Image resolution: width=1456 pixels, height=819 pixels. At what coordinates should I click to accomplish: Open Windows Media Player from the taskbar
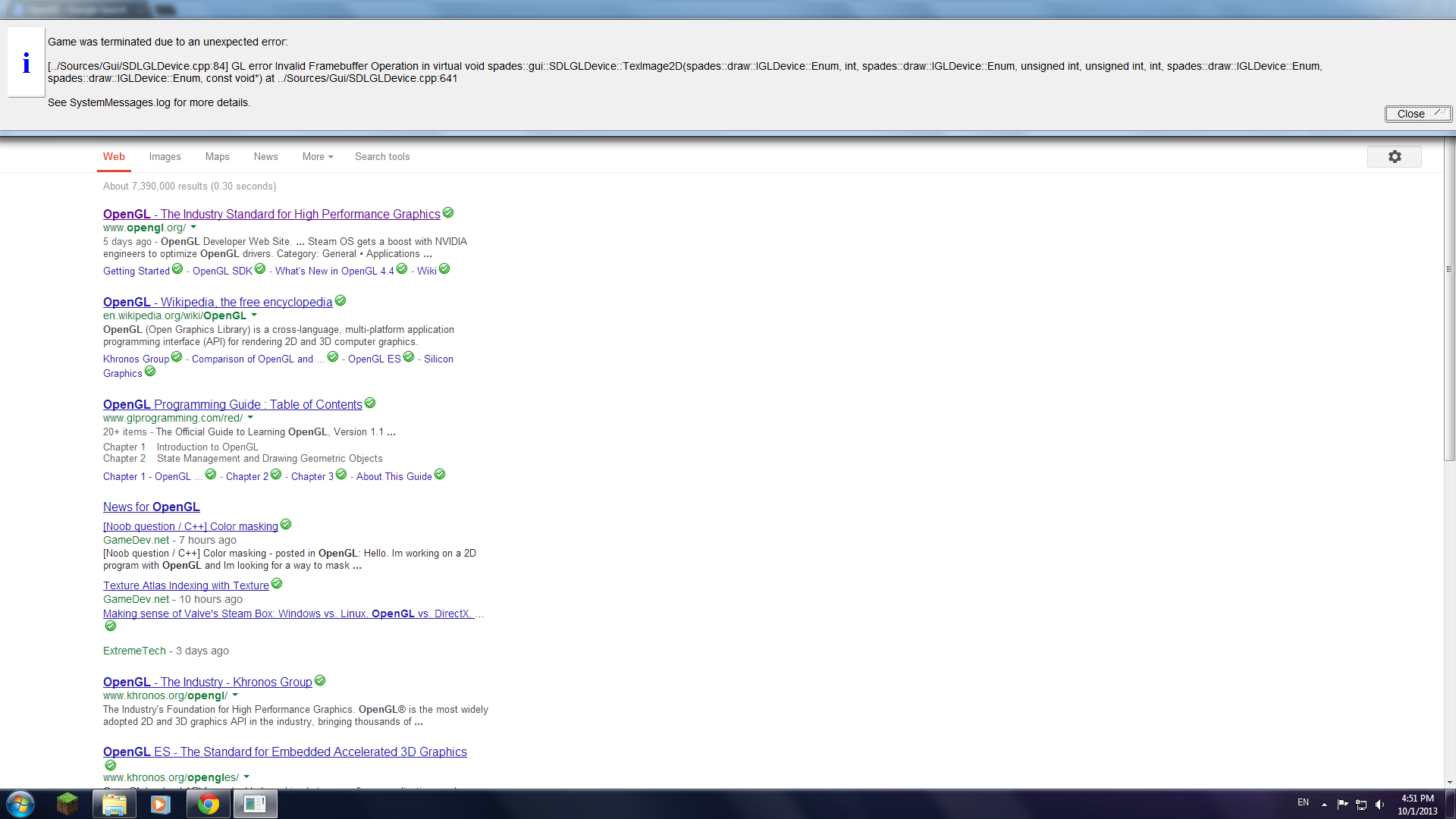(160, 804)
